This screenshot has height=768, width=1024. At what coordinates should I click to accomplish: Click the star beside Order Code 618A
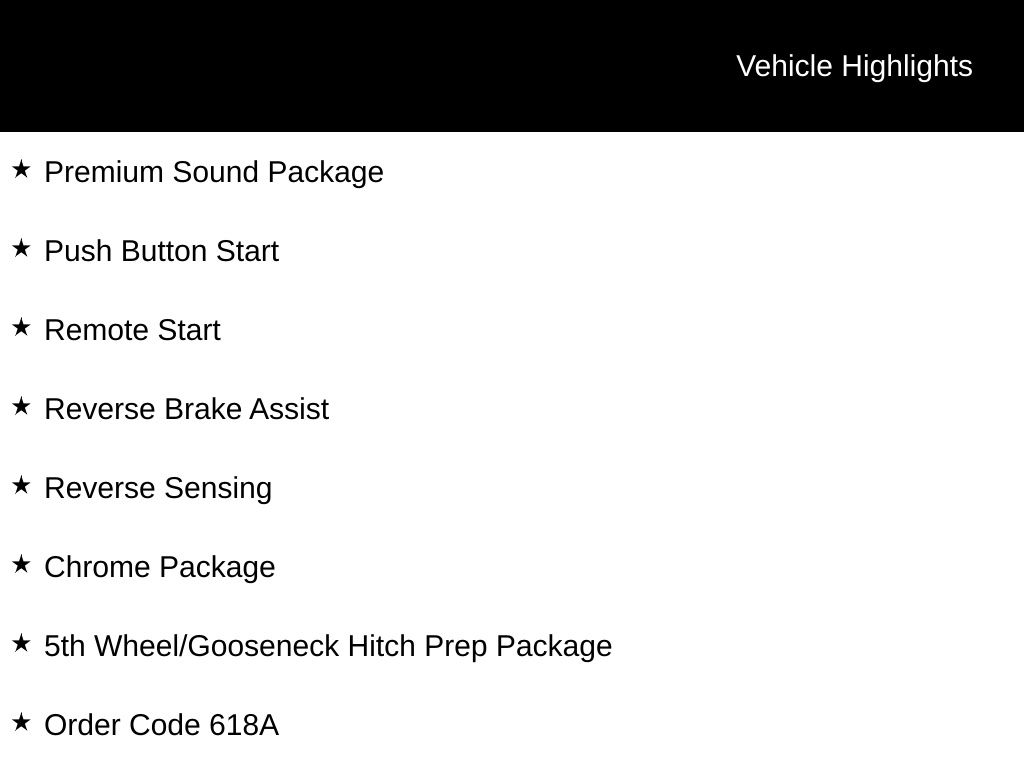point(21,722)
